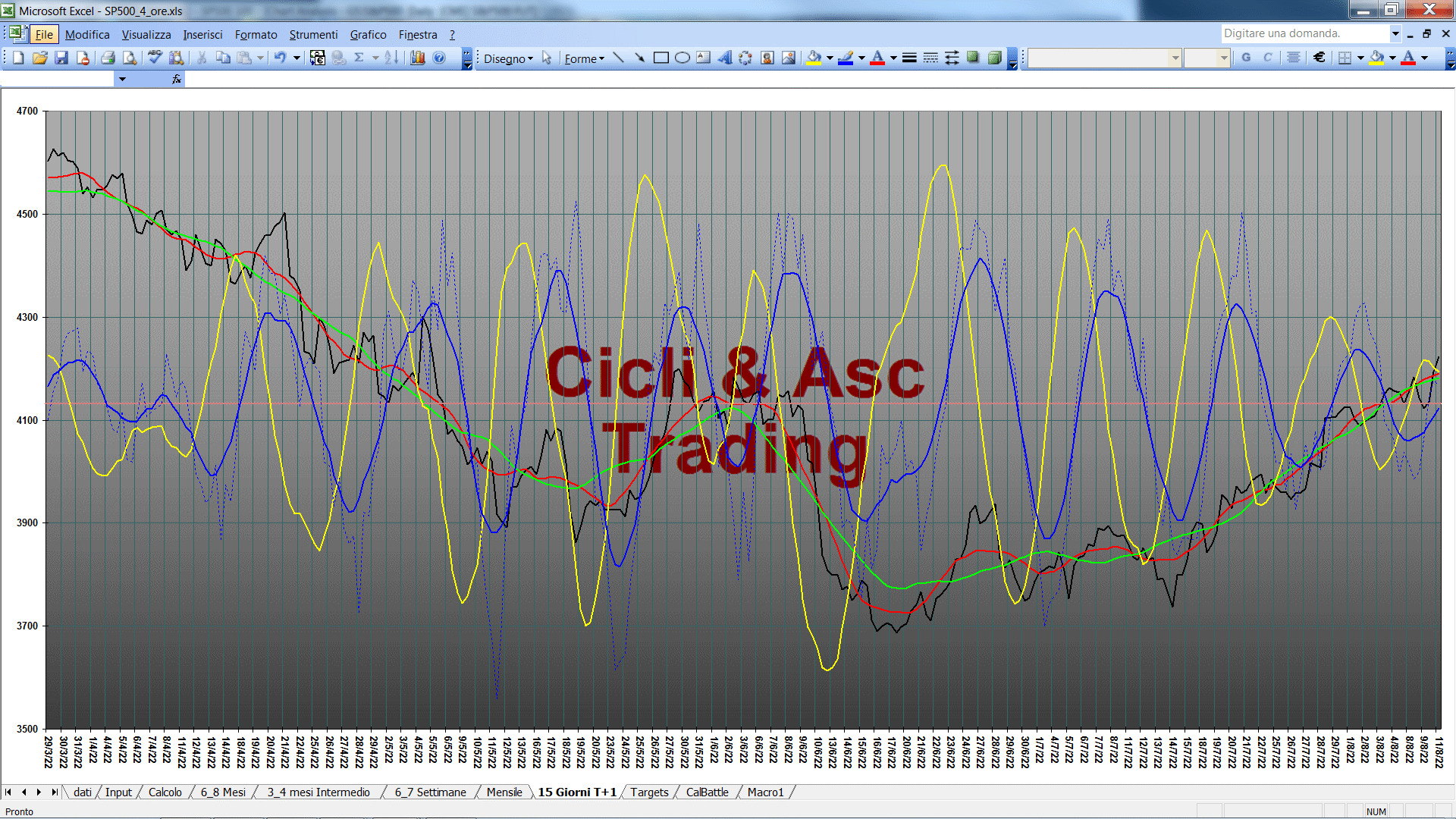Open the File menu
The width and height of the screenshot is (1456, 819).
click(x=44, y=35)
